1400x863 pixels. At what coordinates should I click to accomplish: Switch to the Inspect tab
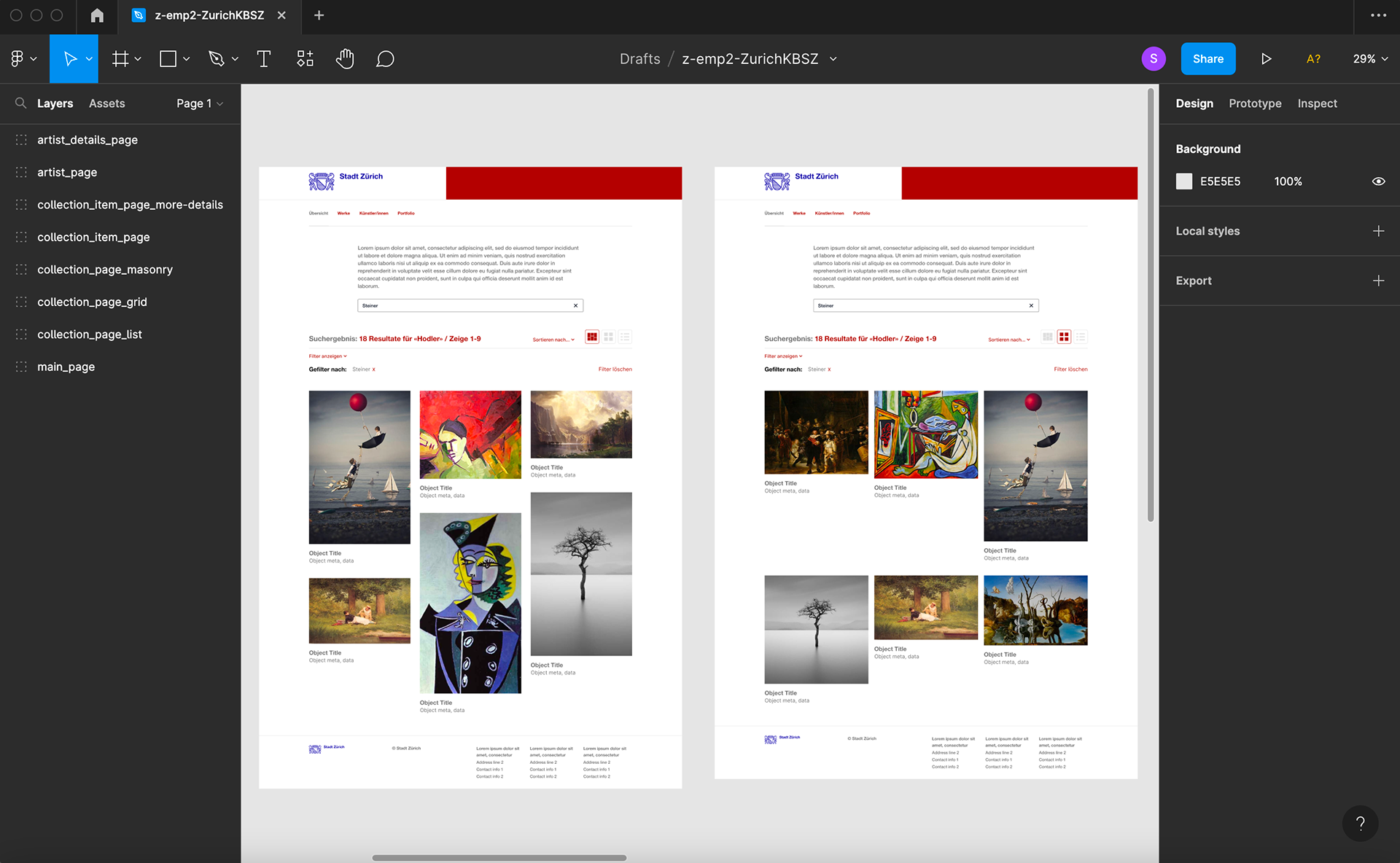1317,104
